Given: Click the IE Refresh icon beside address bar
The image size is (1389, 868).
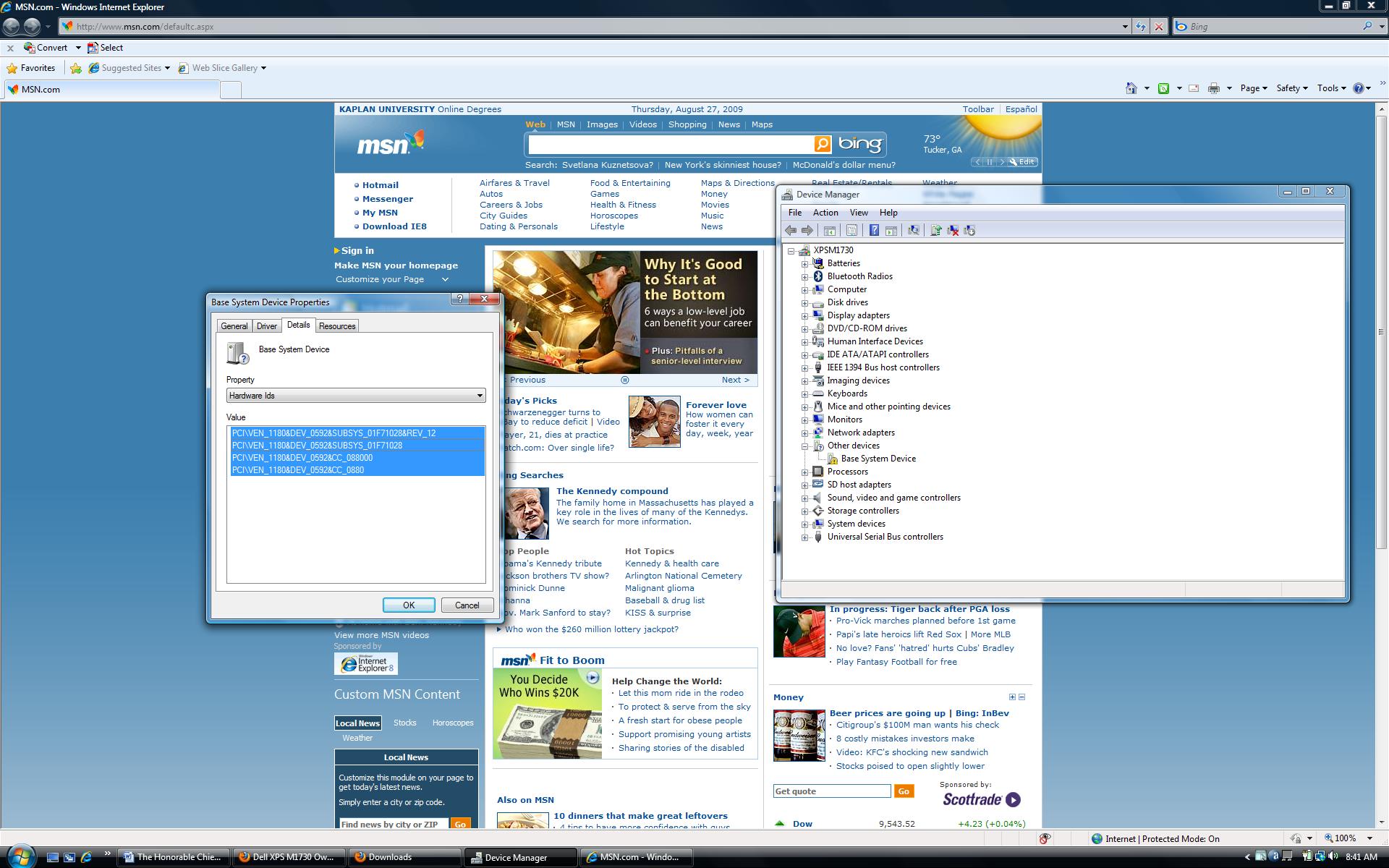Looking at the screenshot, I should (x=1141, y=27).
